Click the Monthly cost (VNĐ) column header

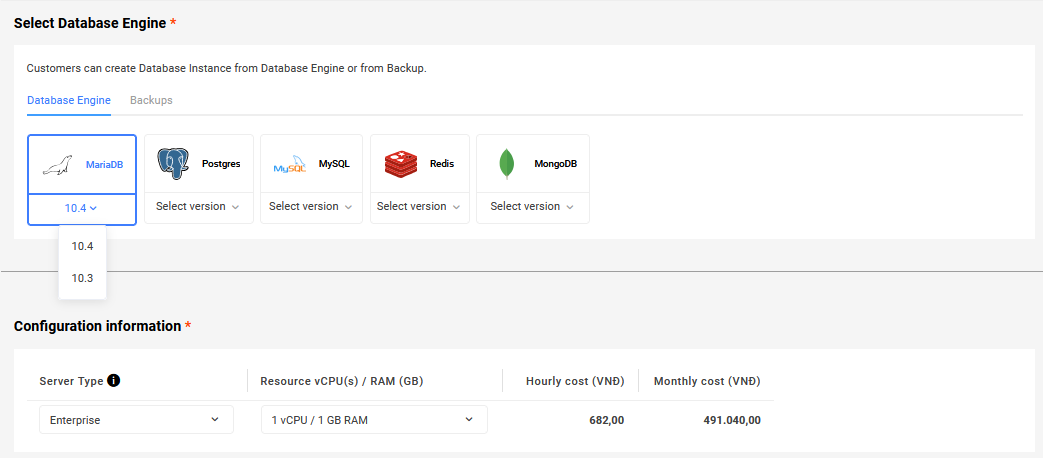(707, 382)
